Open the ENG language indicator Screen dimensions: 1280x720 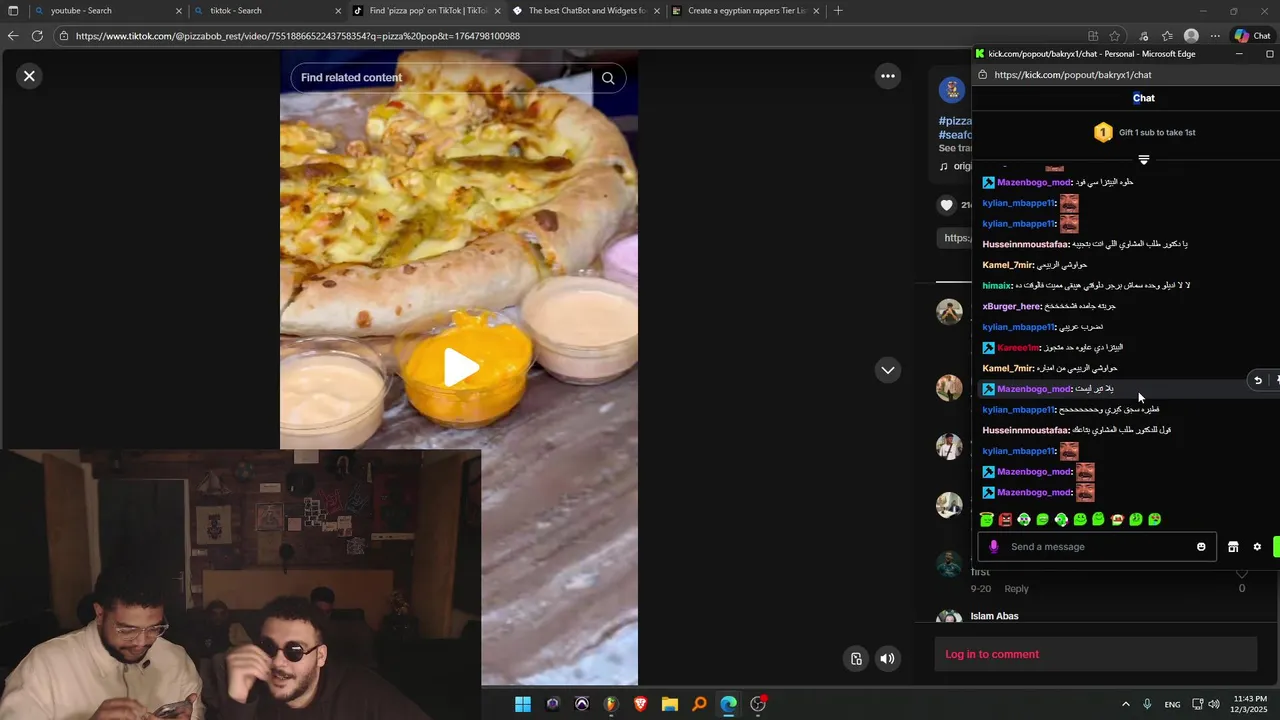click(1172, 705)
